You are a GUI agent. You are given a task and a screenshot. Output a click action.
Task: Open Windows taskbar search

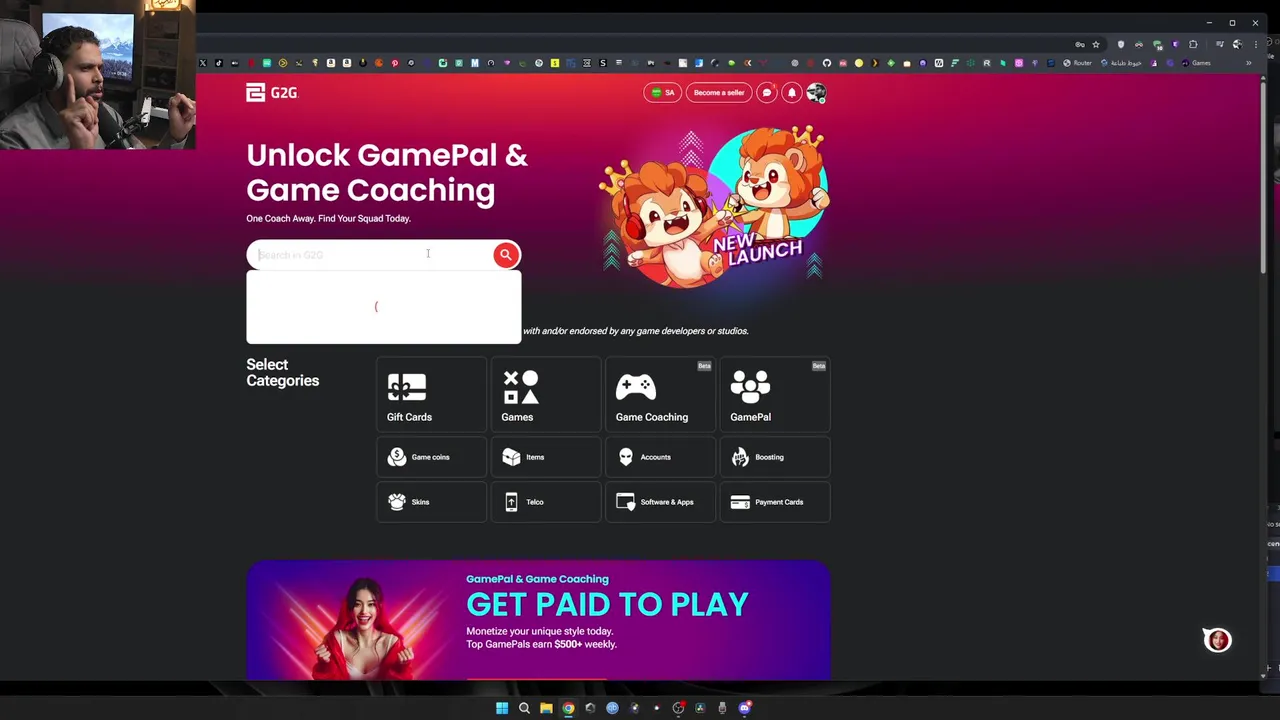524,708
